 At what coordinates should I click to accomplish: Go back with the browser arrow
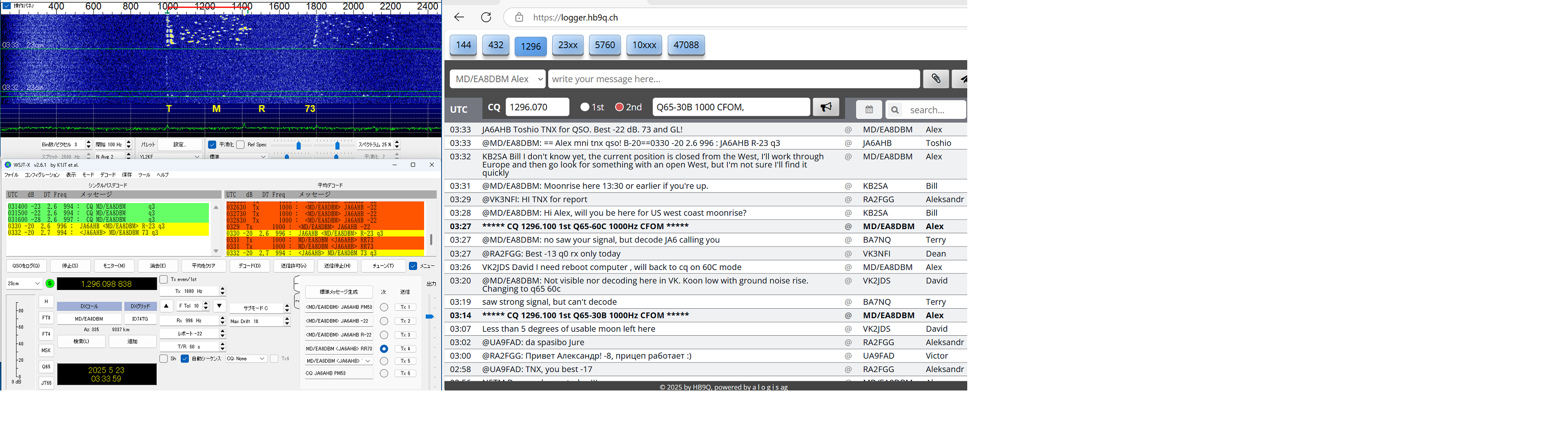click(x=459, y=17)
